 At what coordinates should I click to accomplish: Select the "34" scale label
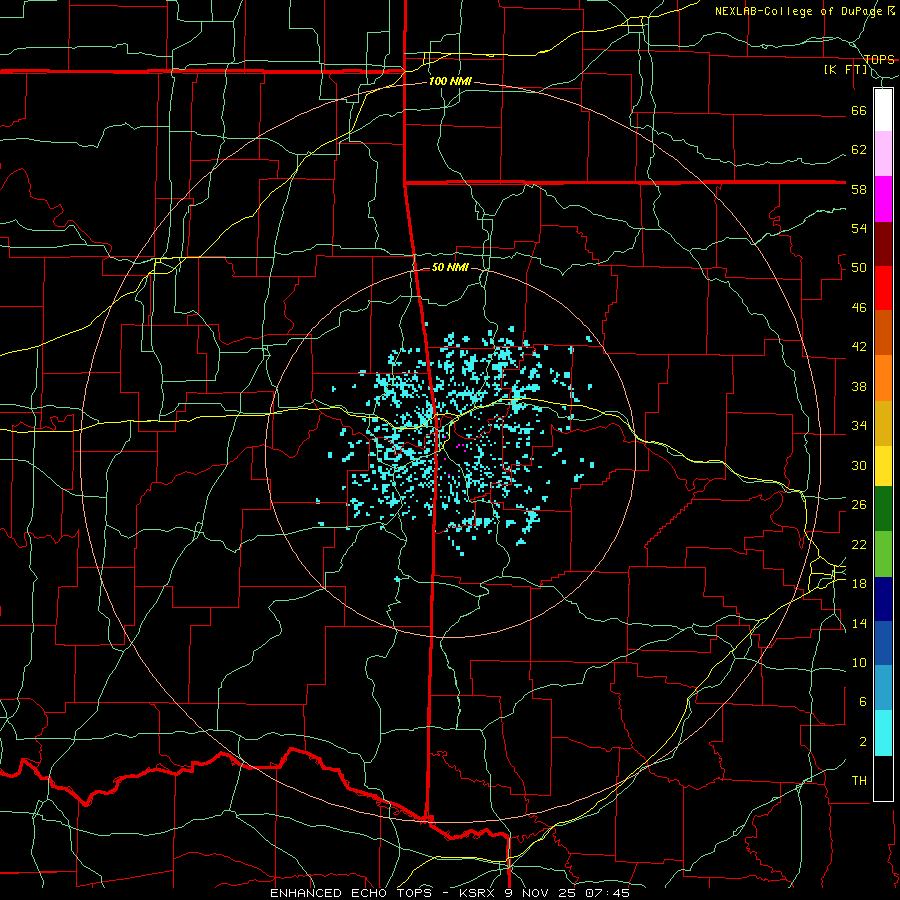pos(859,426)
